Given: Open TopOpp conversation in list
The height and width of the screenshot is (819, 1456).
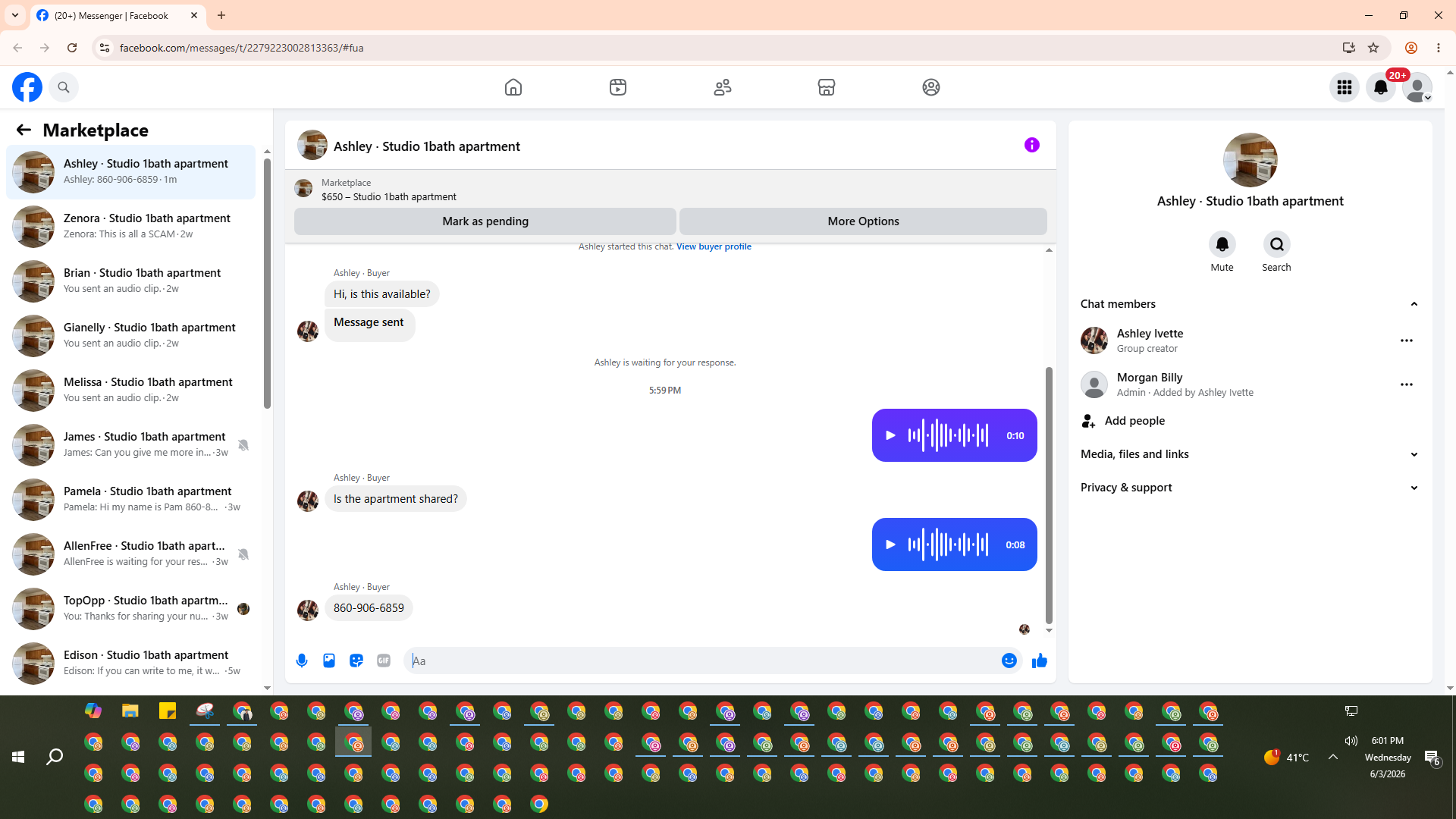Looking at the screenshot, I should (x=130, y=609).
